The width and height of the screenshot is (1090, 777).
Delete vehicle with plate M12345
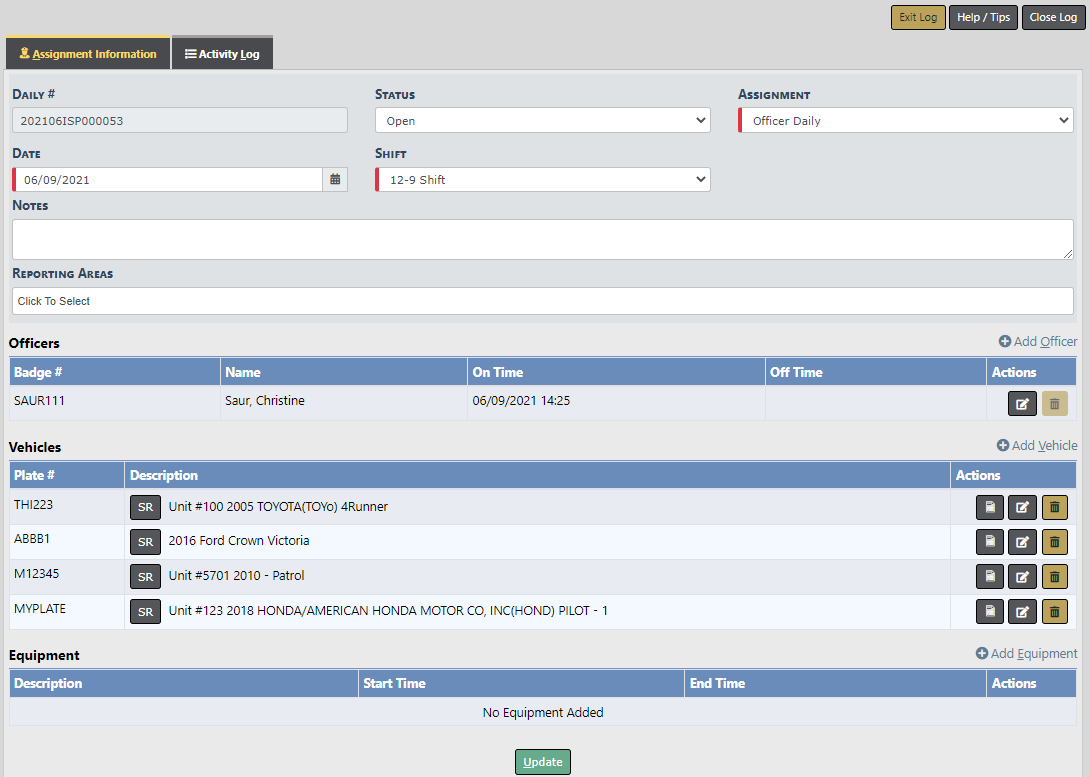click(x=1054, y=577)
